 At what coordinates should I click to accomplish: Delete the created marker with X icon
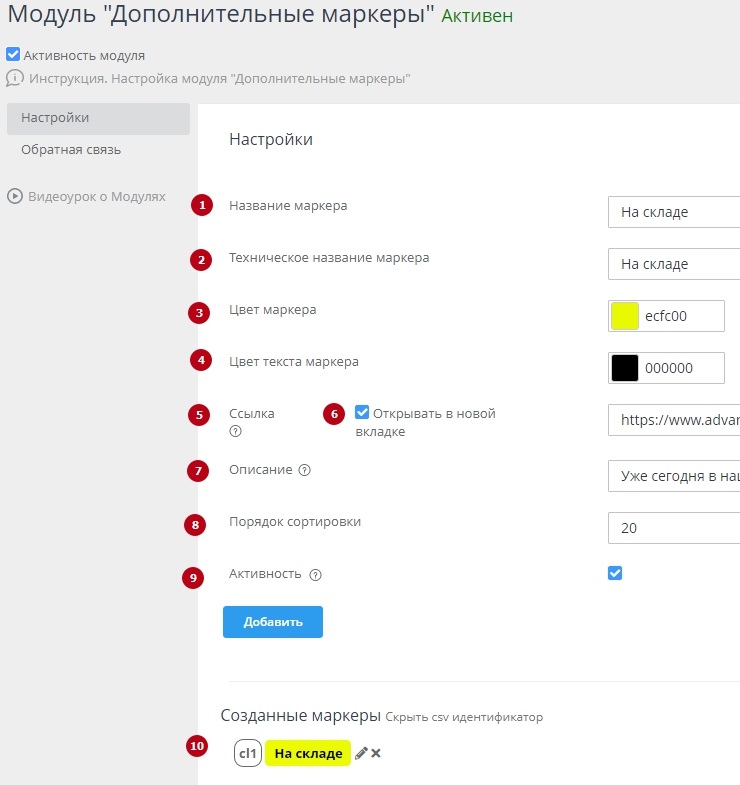coord(376,753)
